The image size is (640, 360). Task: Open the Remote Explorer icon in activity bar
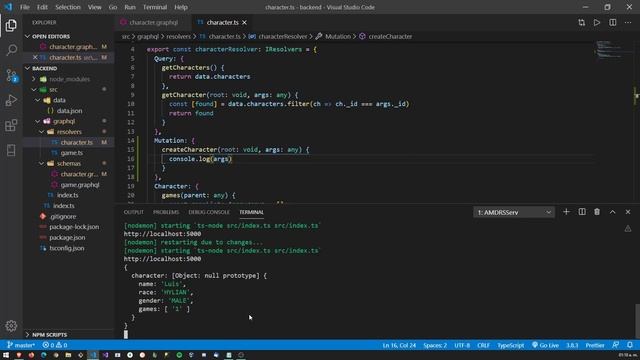pos(11,150)
